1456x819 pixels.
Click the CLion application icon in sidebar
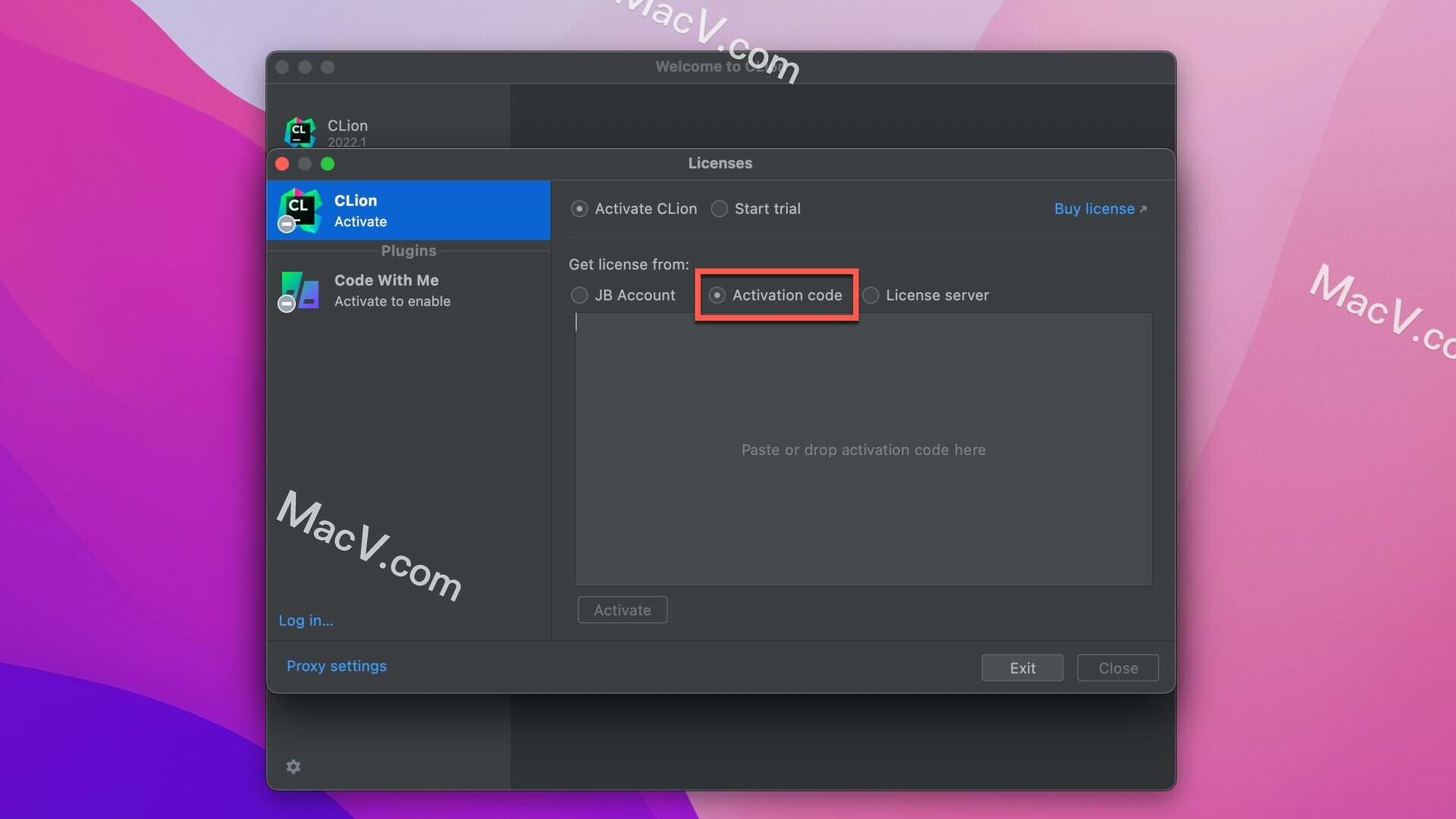click(300, 209)
